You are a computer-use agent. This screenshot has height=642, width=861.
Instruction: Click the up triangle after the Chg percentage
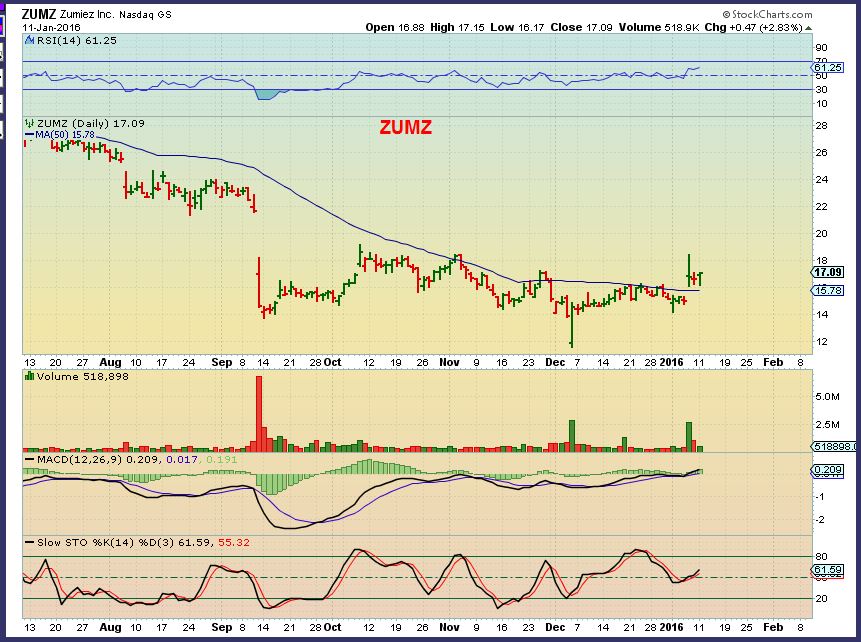pos(808,27)
